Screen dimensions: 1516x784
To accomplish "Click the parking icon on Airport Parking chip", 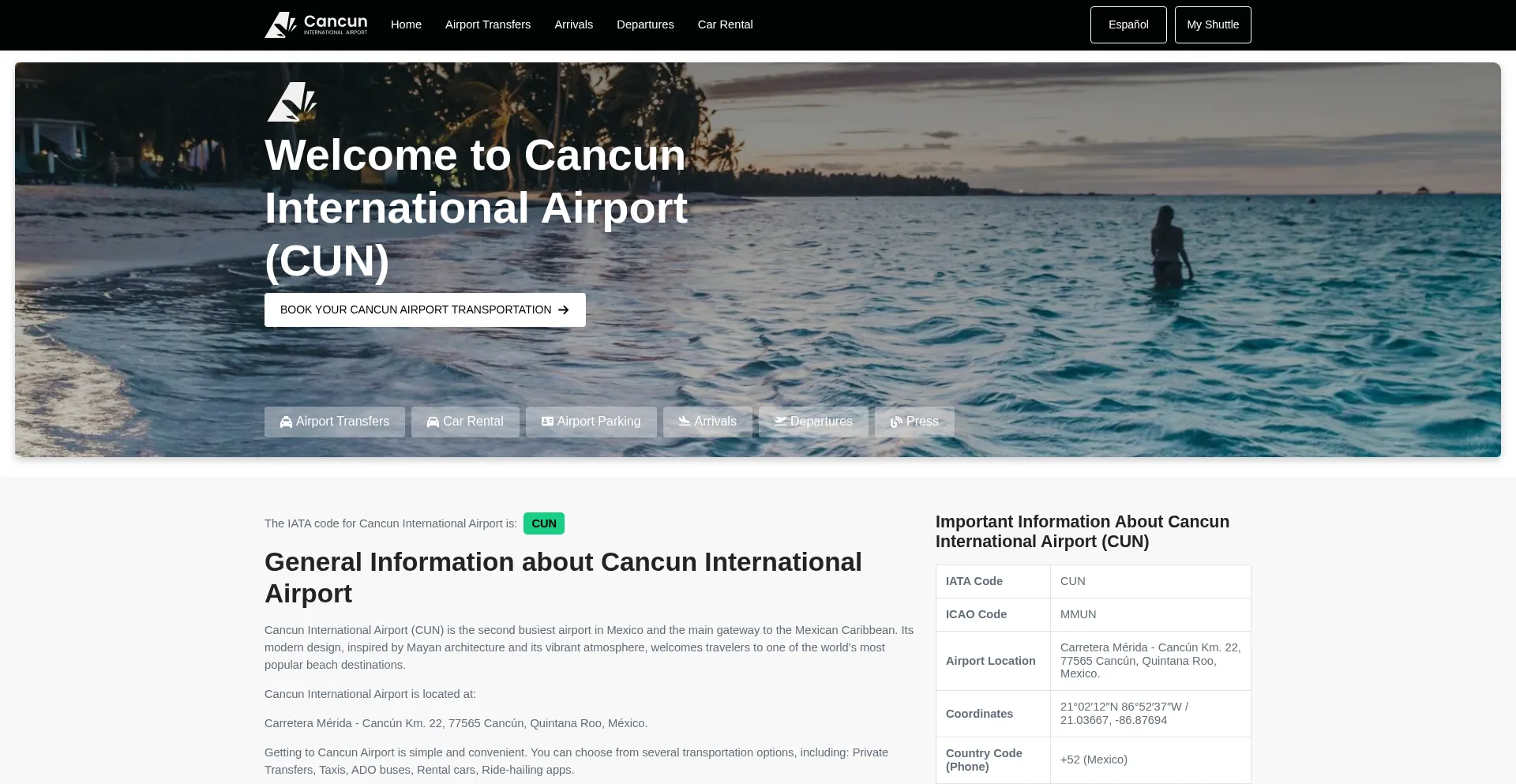I will click(547, 422).
